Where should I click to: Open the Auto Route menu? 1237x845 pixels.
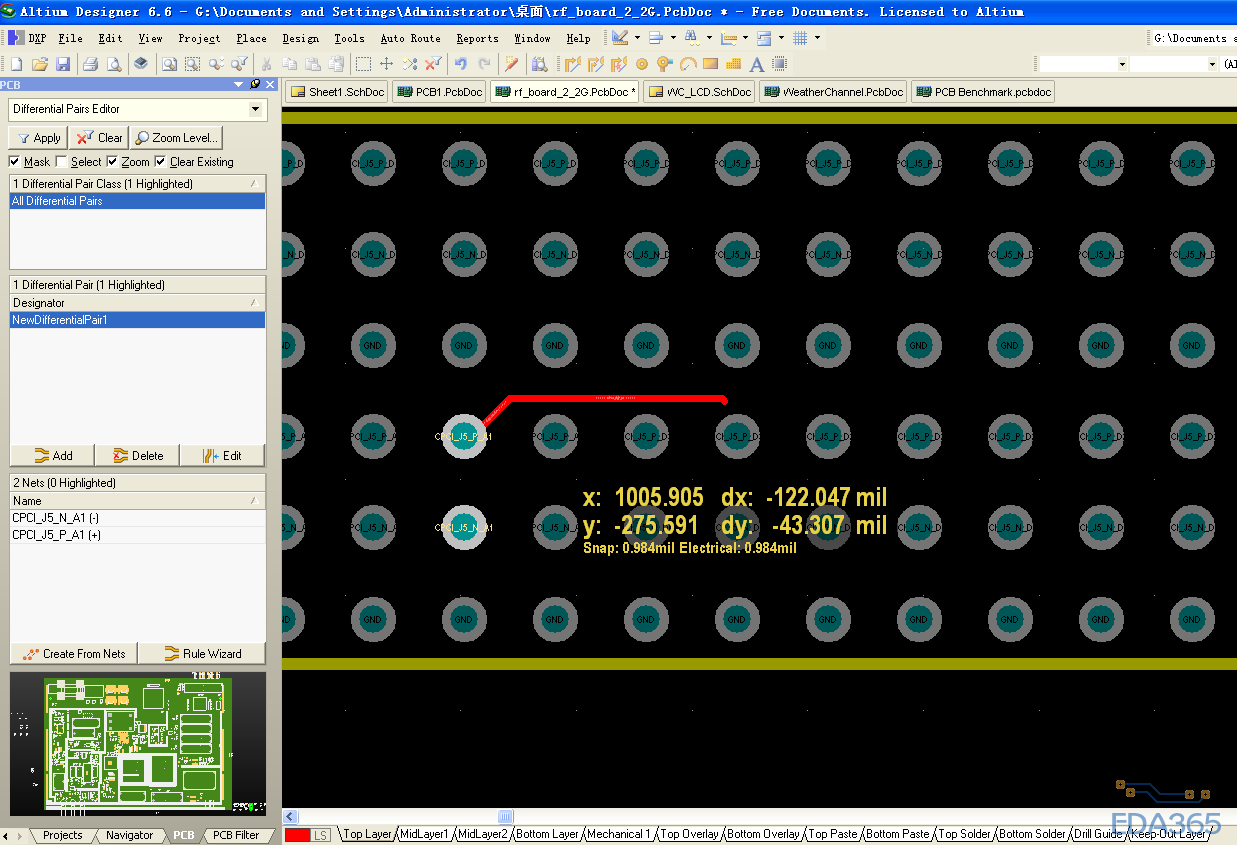pyautogui.click(x=410, y=38)
